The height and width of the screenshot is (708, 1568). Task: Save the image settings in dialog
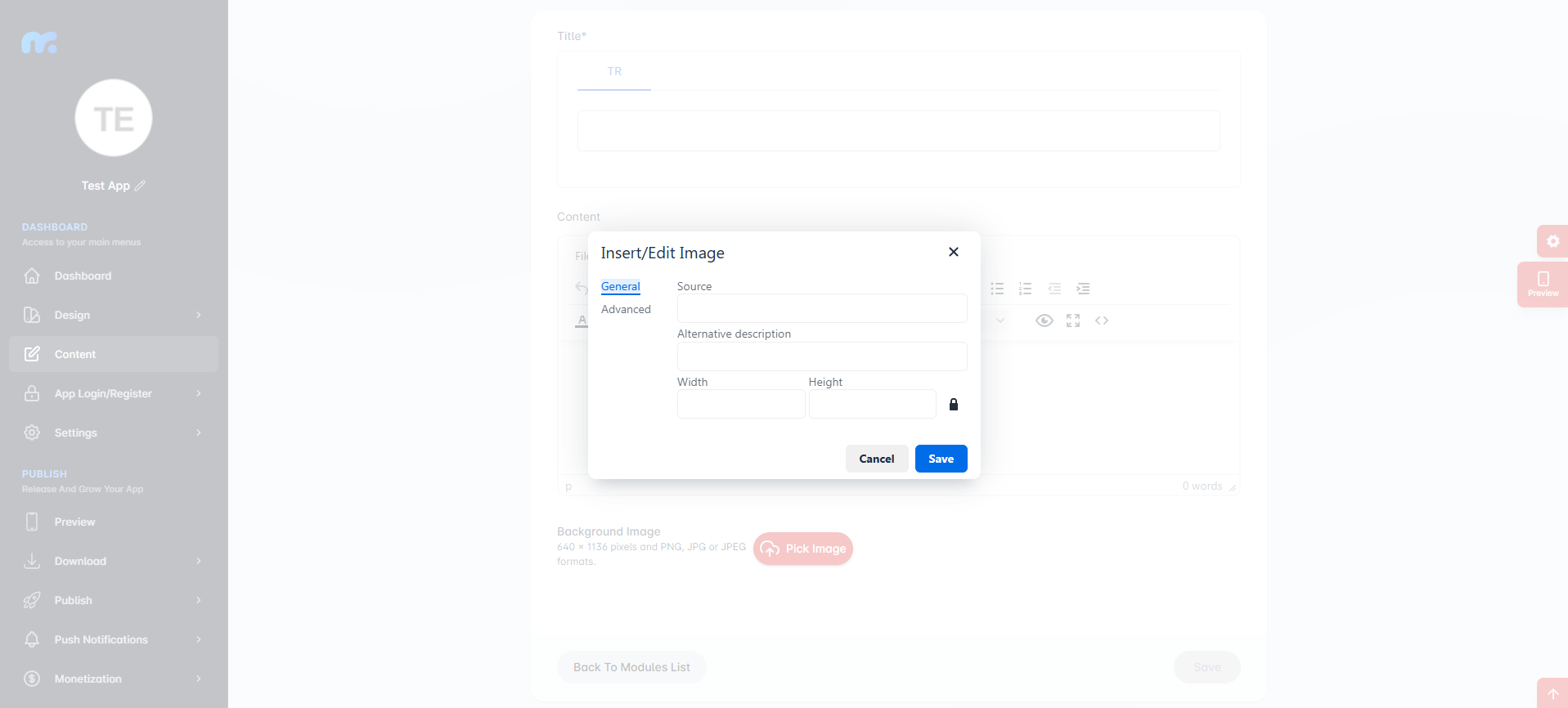941,459
